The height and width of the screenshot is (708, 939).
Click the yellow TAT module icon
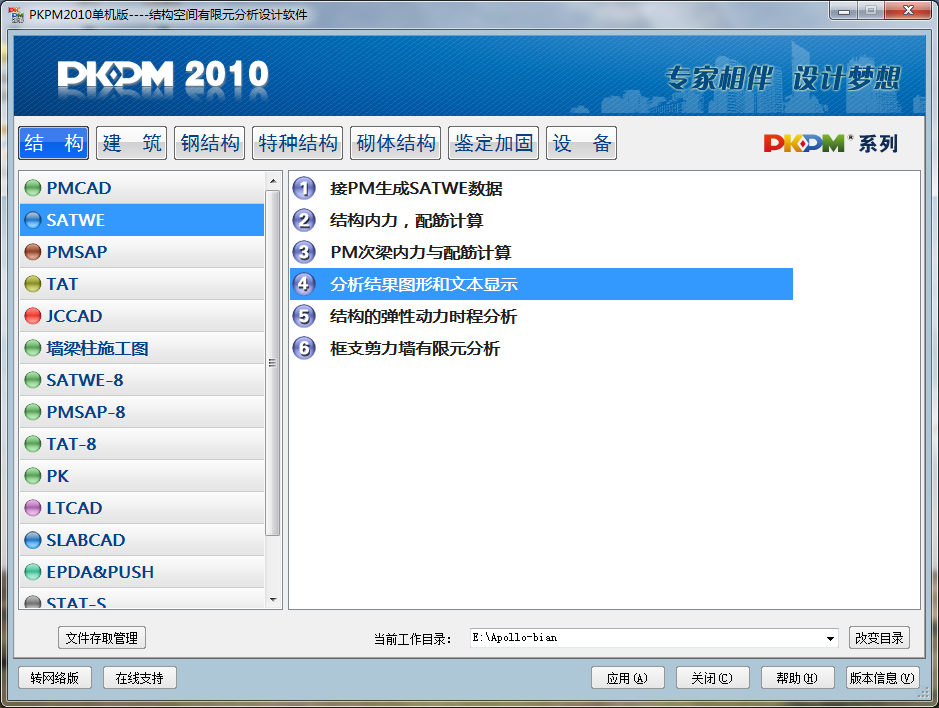click(x=33, y=284)
